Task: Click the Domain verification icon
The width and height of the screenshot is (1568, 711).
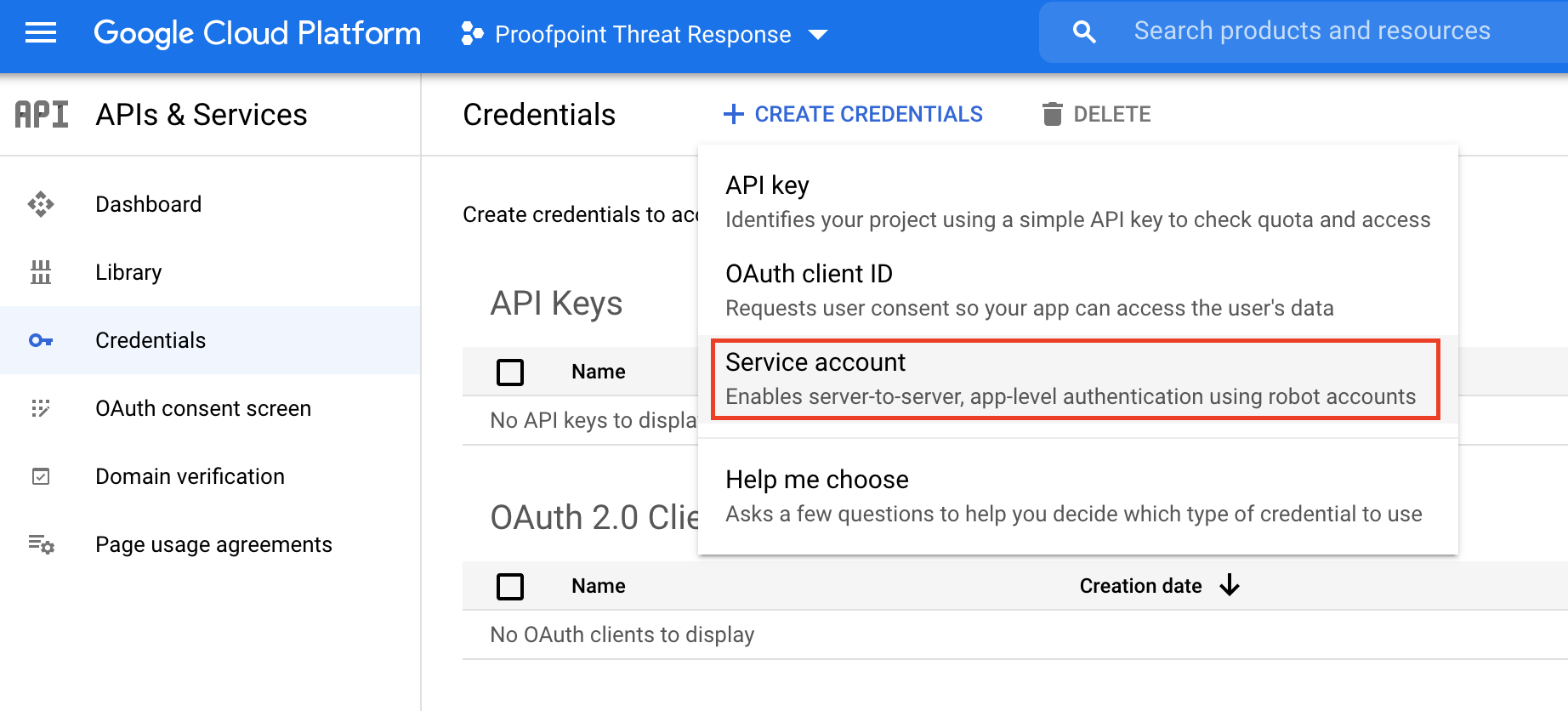Action: click(x=41, y=476)
